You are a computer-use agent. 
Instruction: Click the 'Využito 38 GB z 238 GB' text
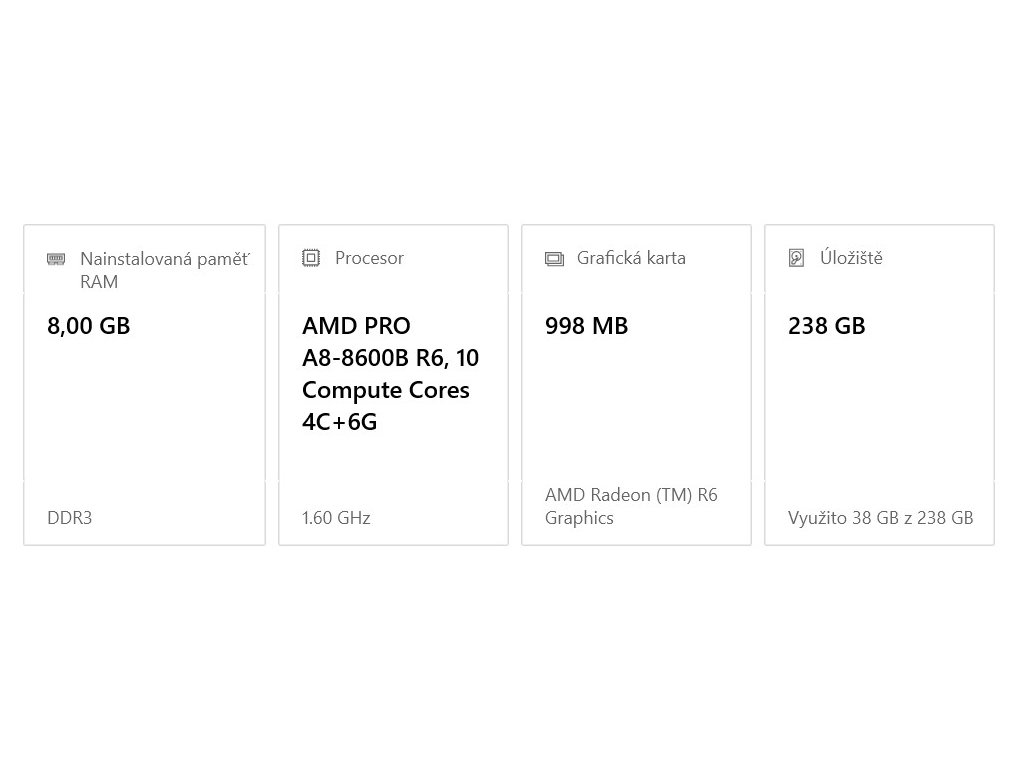coord(880,518)
